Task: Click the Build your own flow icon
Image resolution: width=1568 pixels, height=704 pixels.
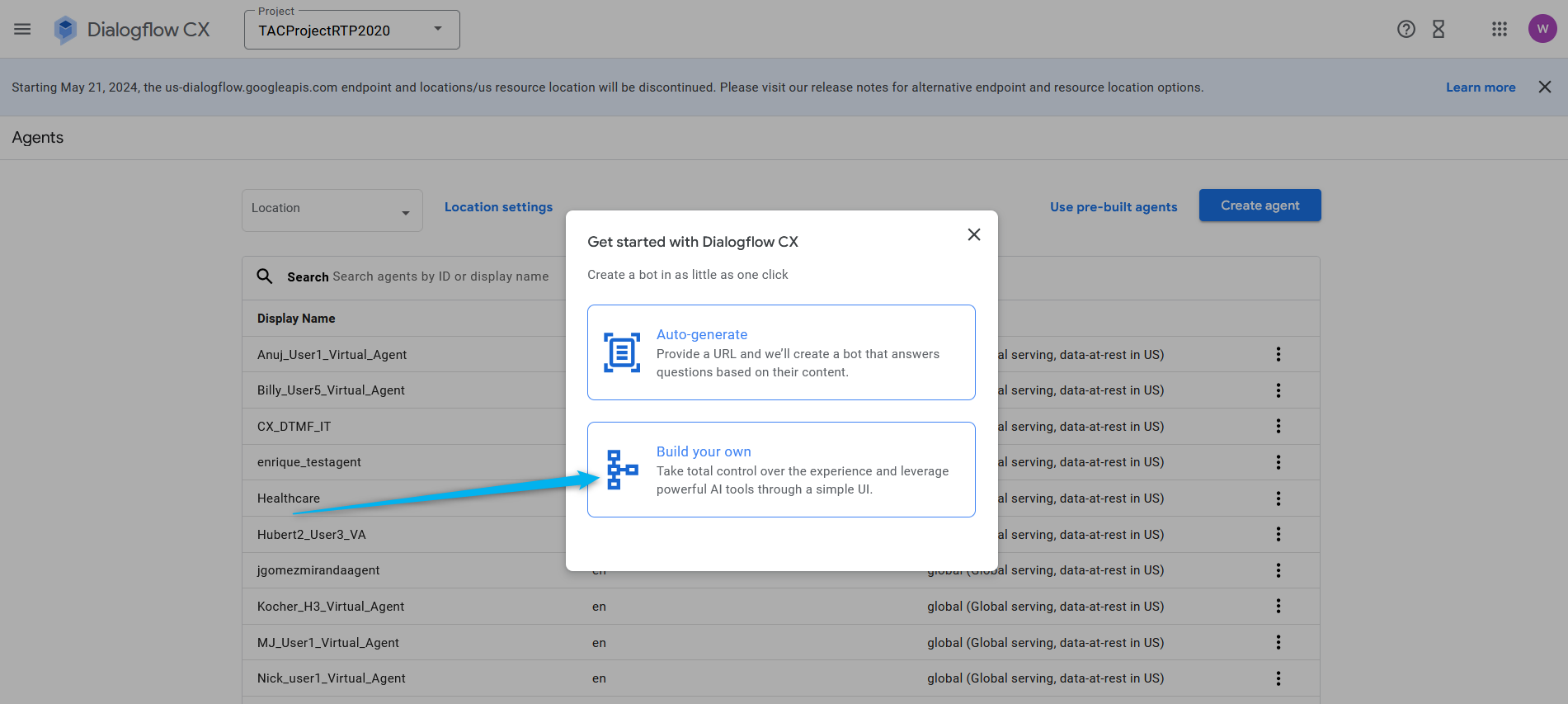Action: point(623,470)
